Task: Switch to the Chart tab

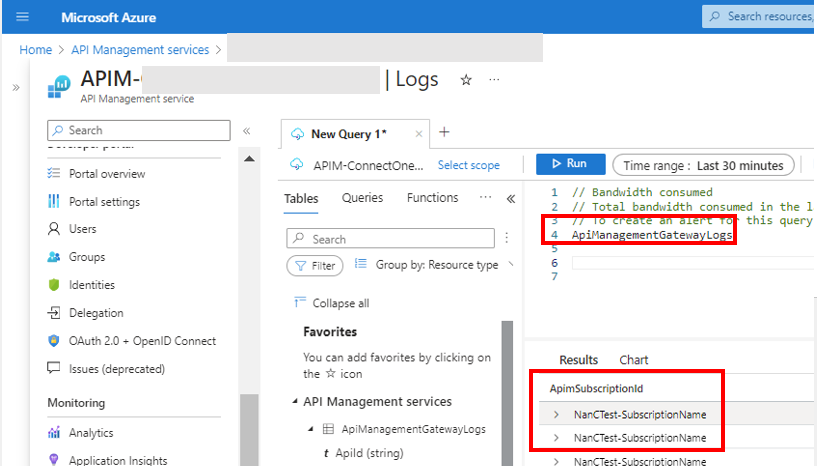Action: (x=634, y=360)
